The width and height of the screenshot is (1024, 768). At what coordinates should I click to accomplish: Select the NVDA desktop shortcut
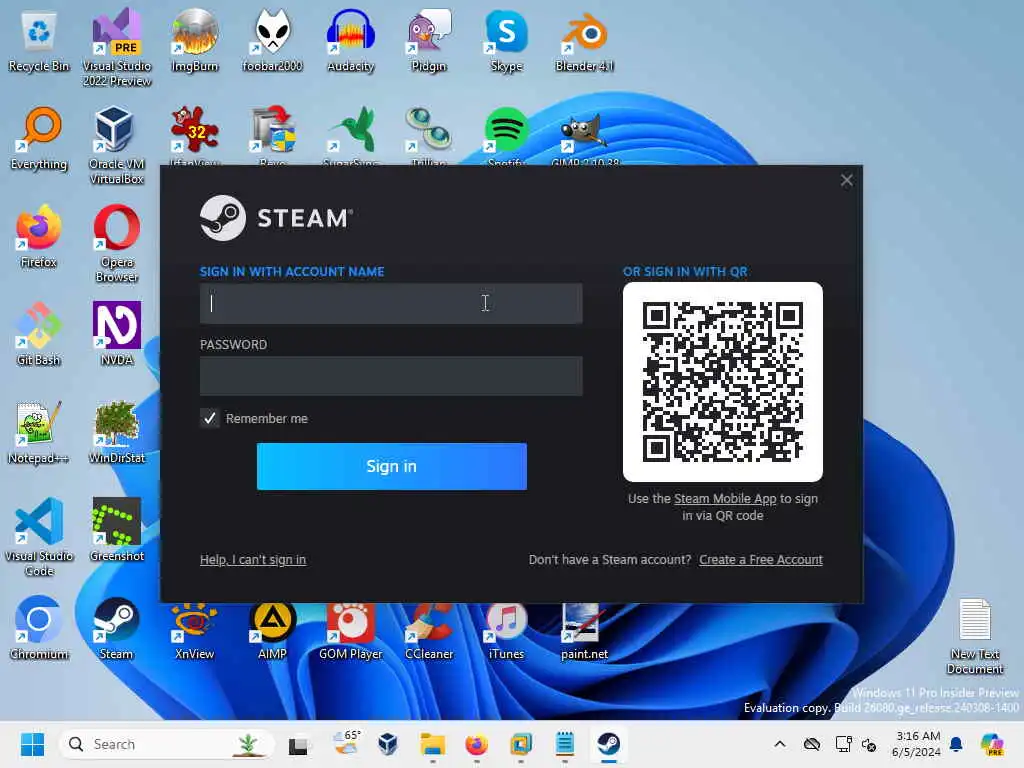click(117, 334)
